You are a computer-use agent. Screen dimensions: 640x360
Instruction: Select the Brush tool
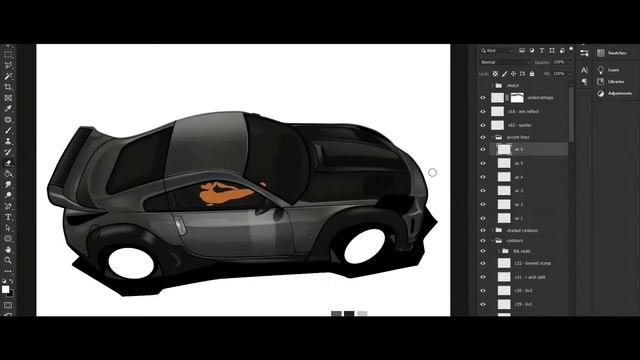point(8,130)
